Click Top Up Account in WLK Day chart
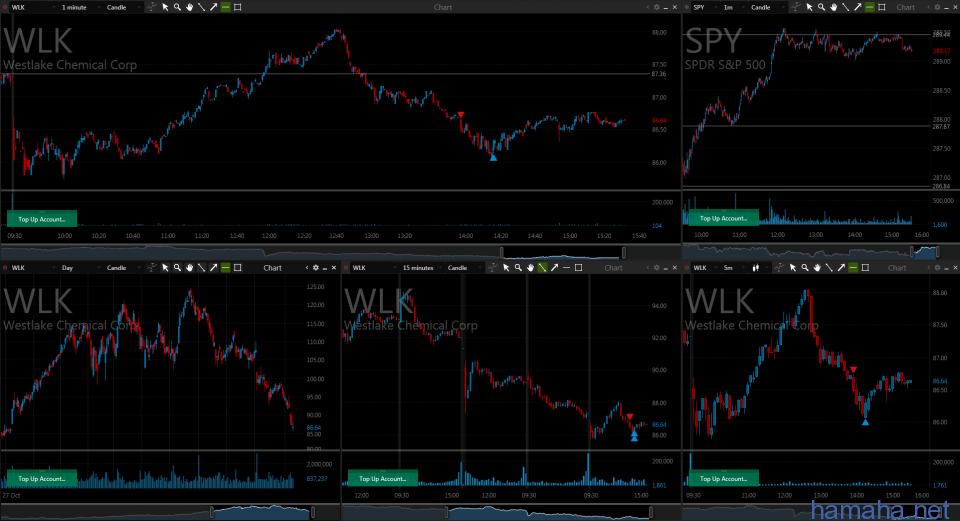This screenshot has width=960, height=521. click(42, 478)
